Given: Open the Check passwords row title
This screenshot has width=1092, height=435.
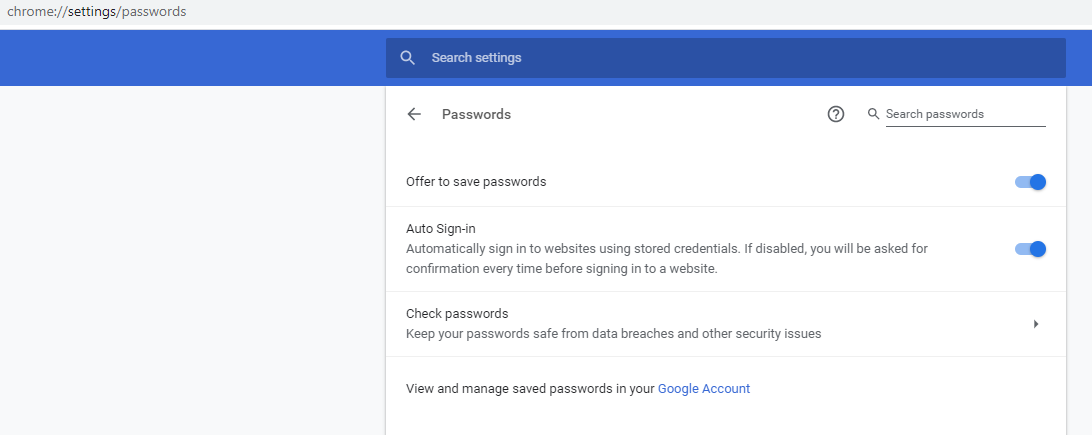Looking at the screenshot, I should pyautogui.click(x=457, y=313).
